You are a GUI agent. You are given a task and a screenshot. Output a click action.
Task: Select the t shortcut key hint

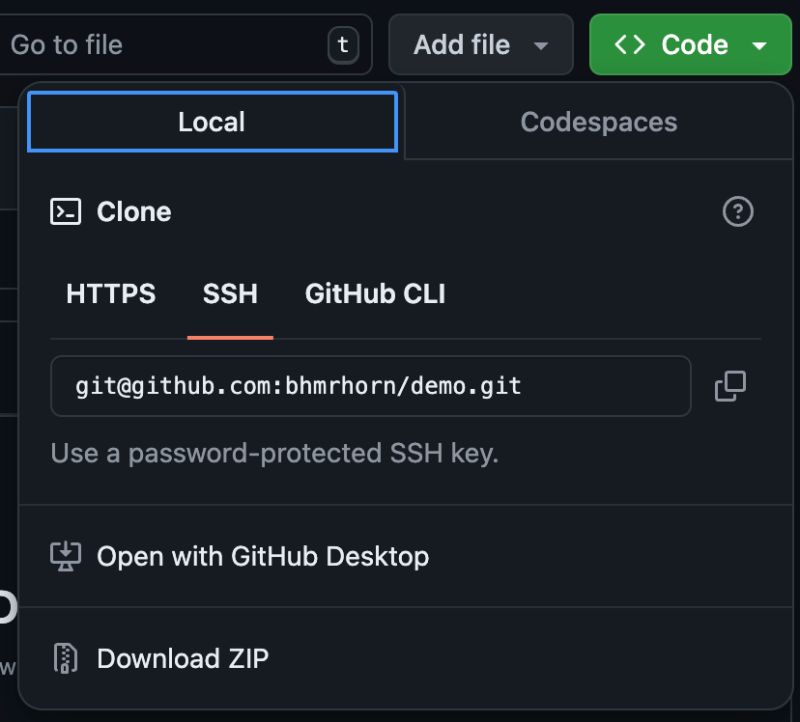[343, 45]
